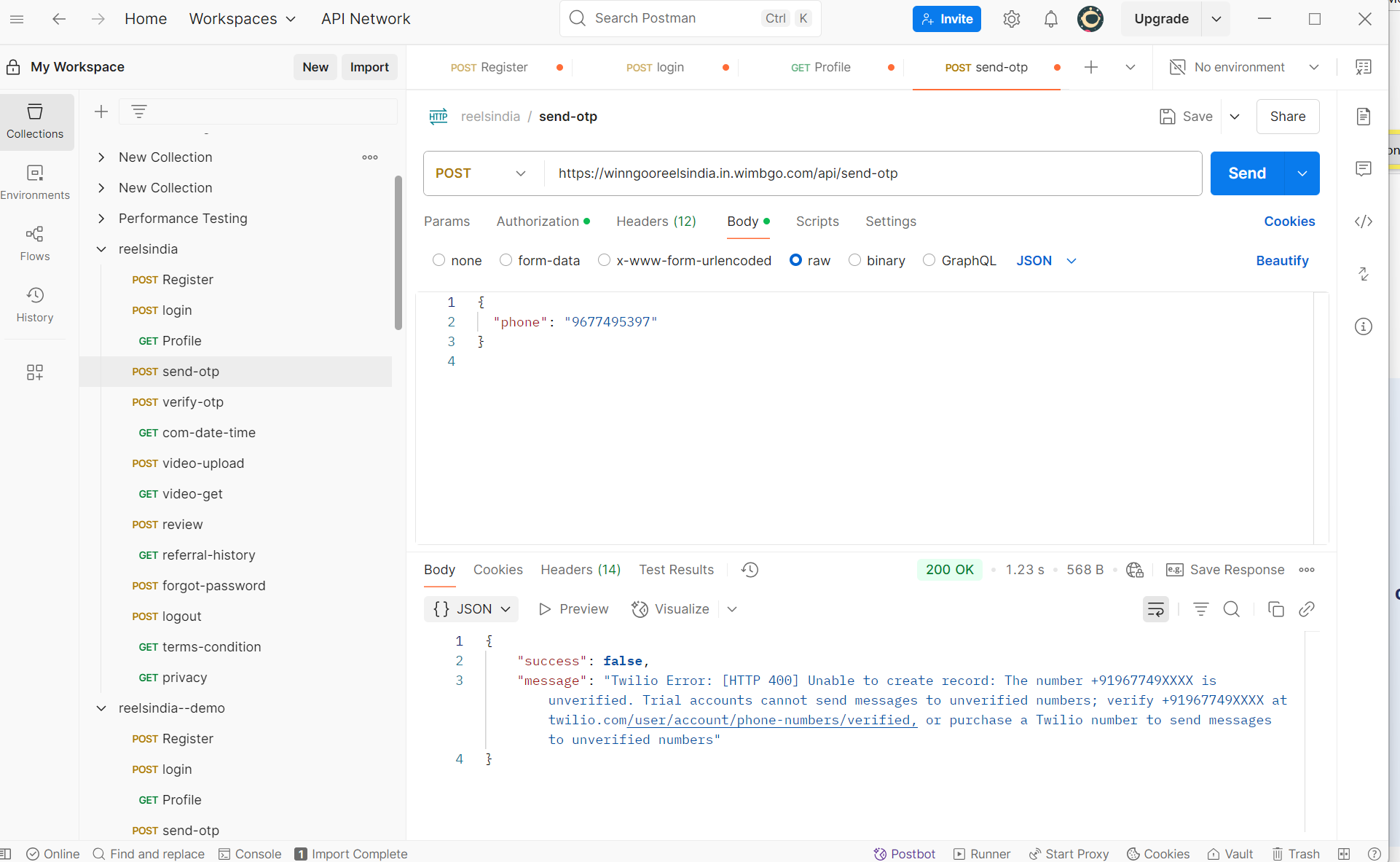Click the Import button
The height and width of the screenshot is (862, 1400).
click(369, 67)
